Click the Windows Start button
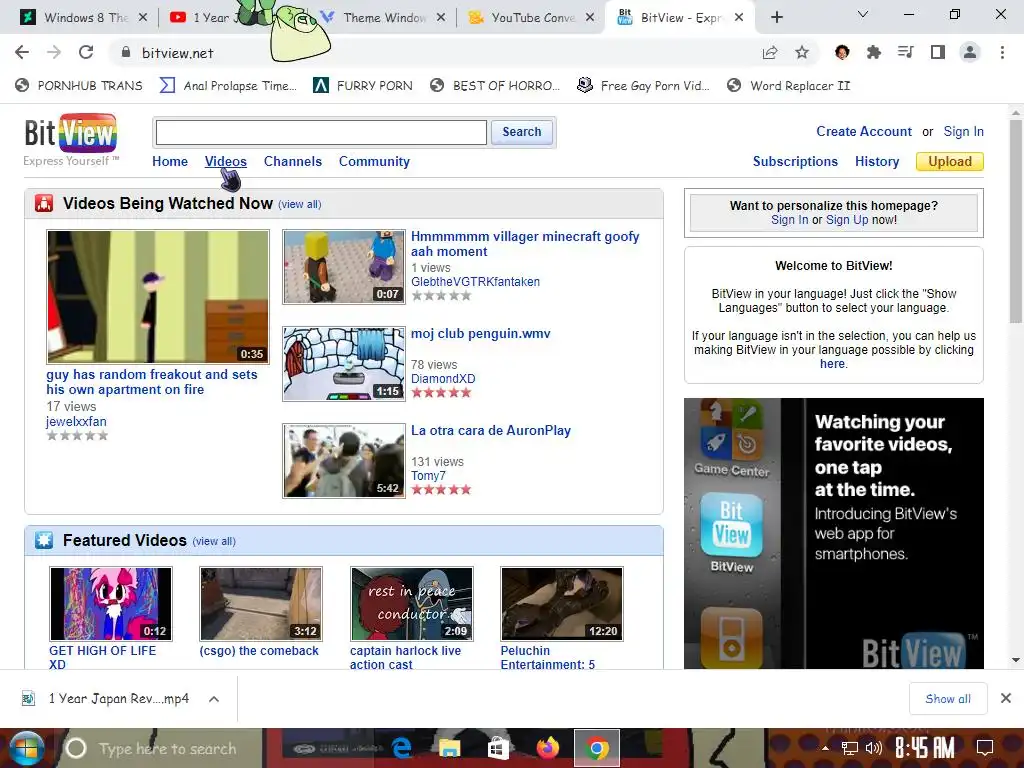Image resolution: width=1024 pixels, height=768 pixels. (x=26, y=748)
